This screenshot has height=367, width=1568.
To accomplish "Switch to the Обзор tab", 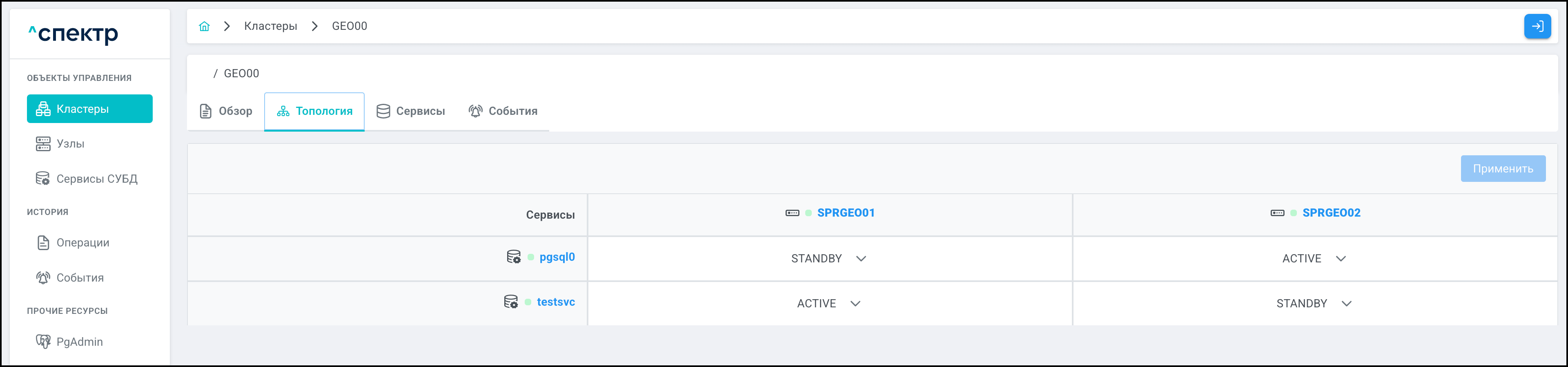I will pos(226,111).
